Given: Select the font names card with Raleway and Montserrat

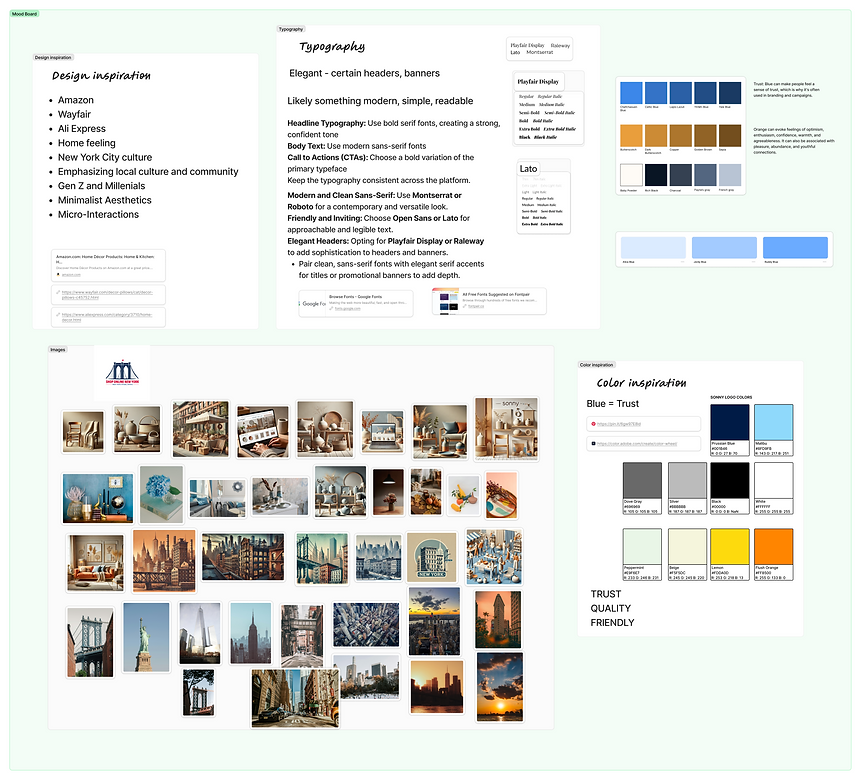Looking at the screenshot, I should click(539, 49).
